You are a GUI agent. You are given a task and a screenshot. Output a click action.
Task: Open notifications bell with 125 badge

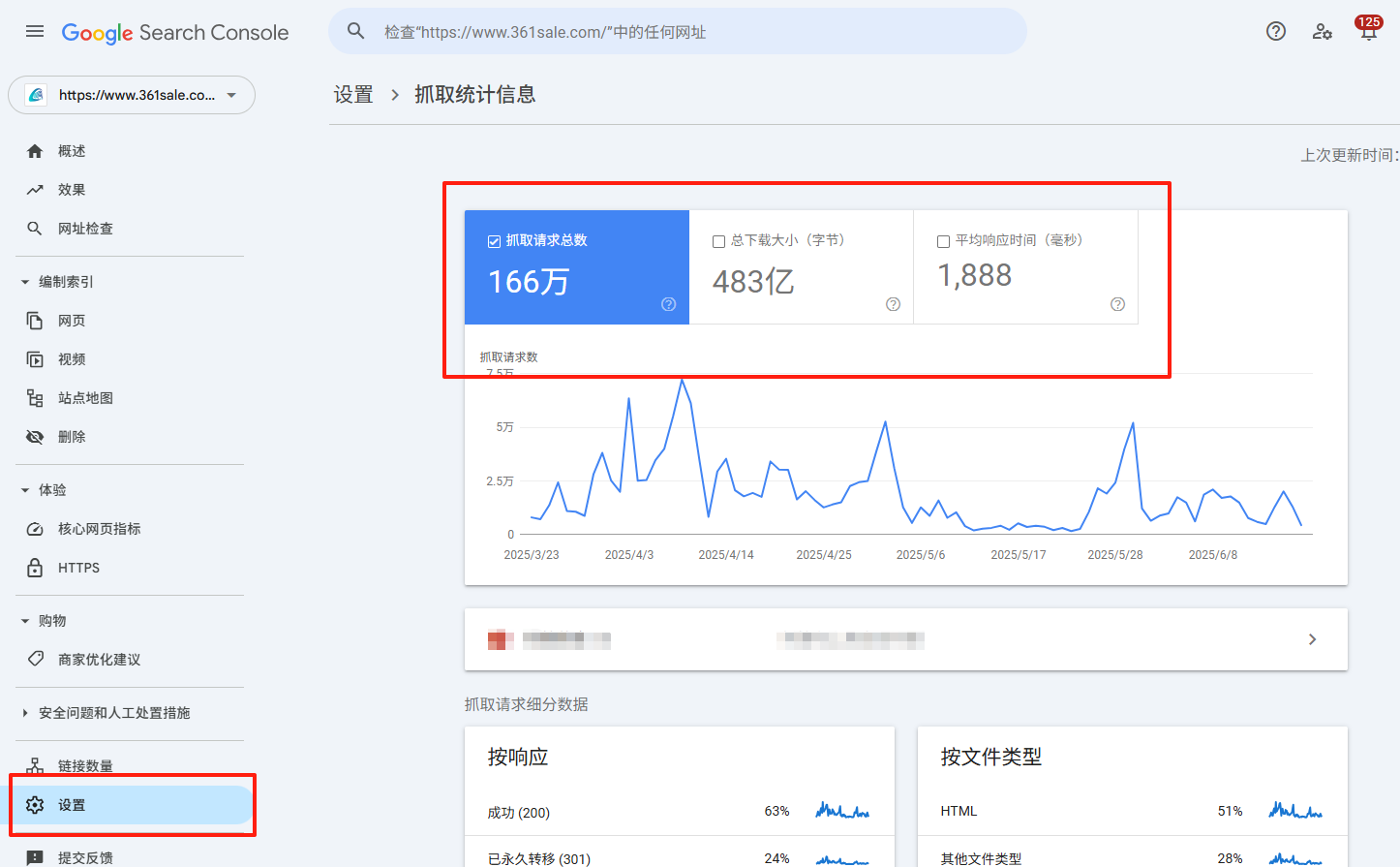(1367, 31)
